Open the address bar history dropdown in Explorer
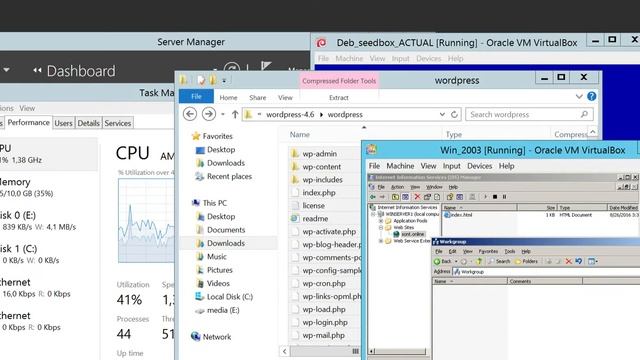The width and height of the screenshot is (640, 360). [x=442, y=115]
